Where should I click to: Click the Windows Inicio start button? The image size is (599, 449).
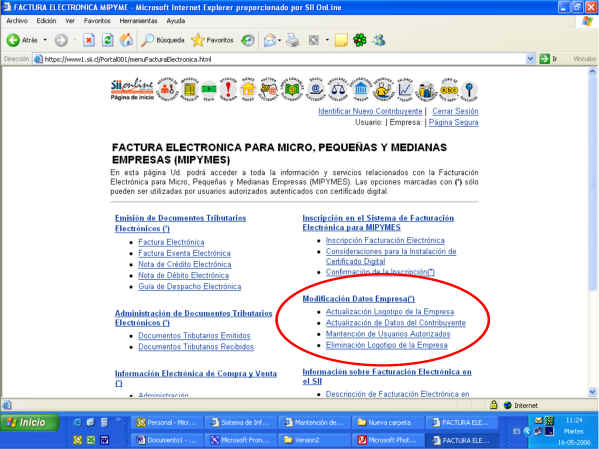[x=30, y=423]
